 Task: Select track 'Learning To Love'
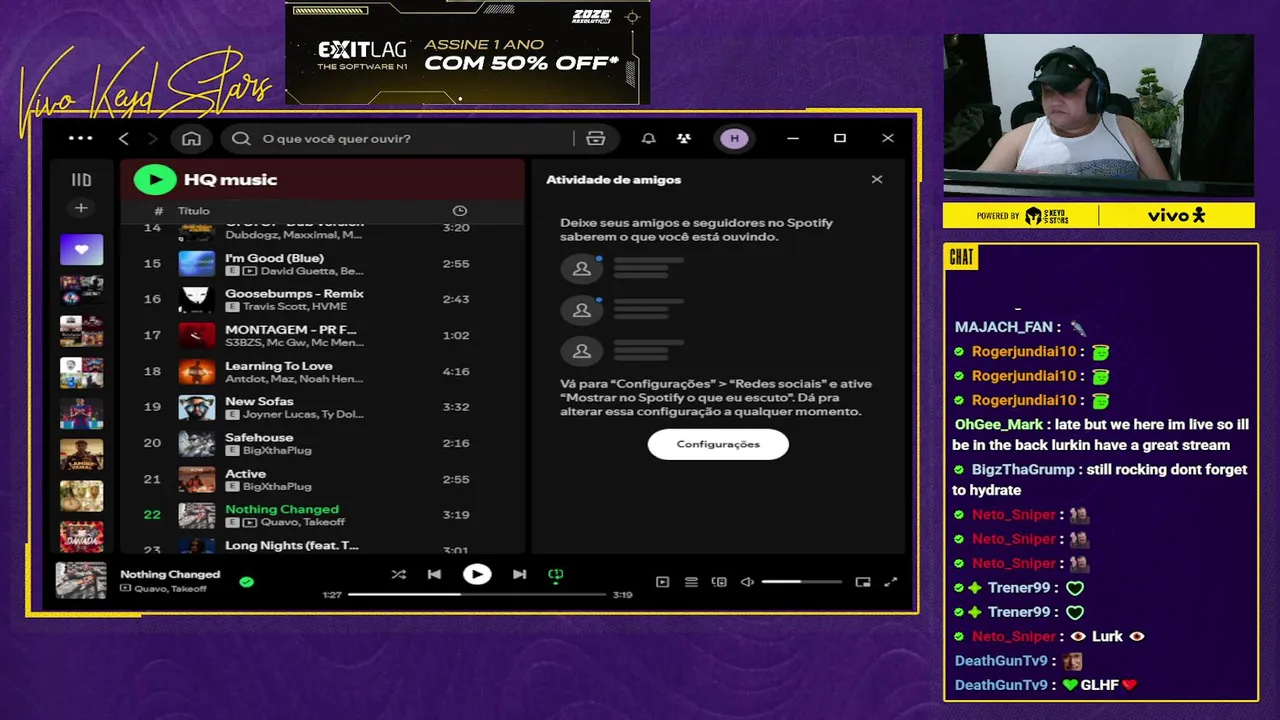pyautogui.click(x=322, y=371)
